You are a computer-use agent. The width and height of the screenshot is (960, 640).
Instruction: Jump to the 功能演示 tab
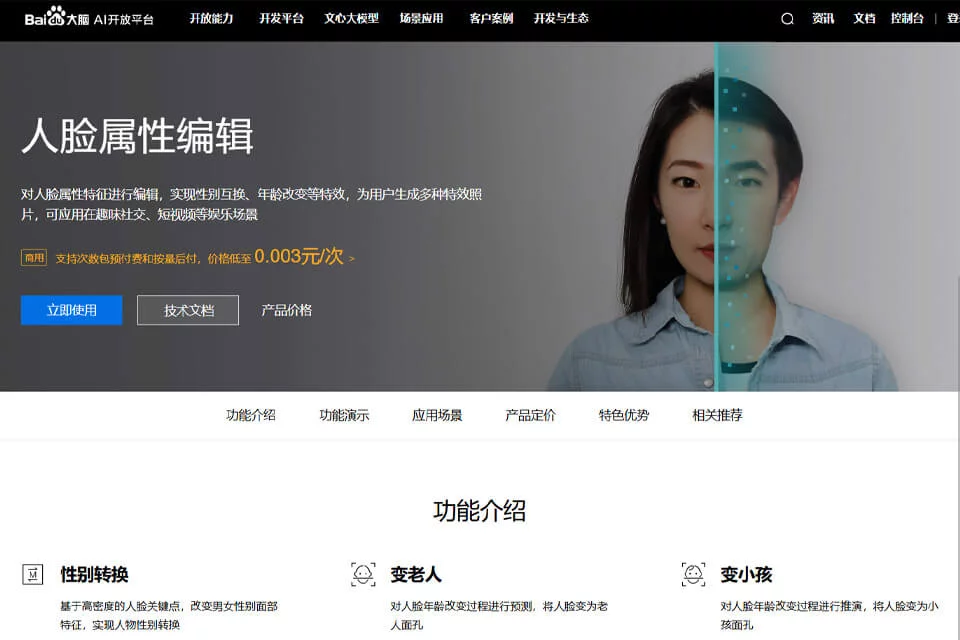coord(344,415)
